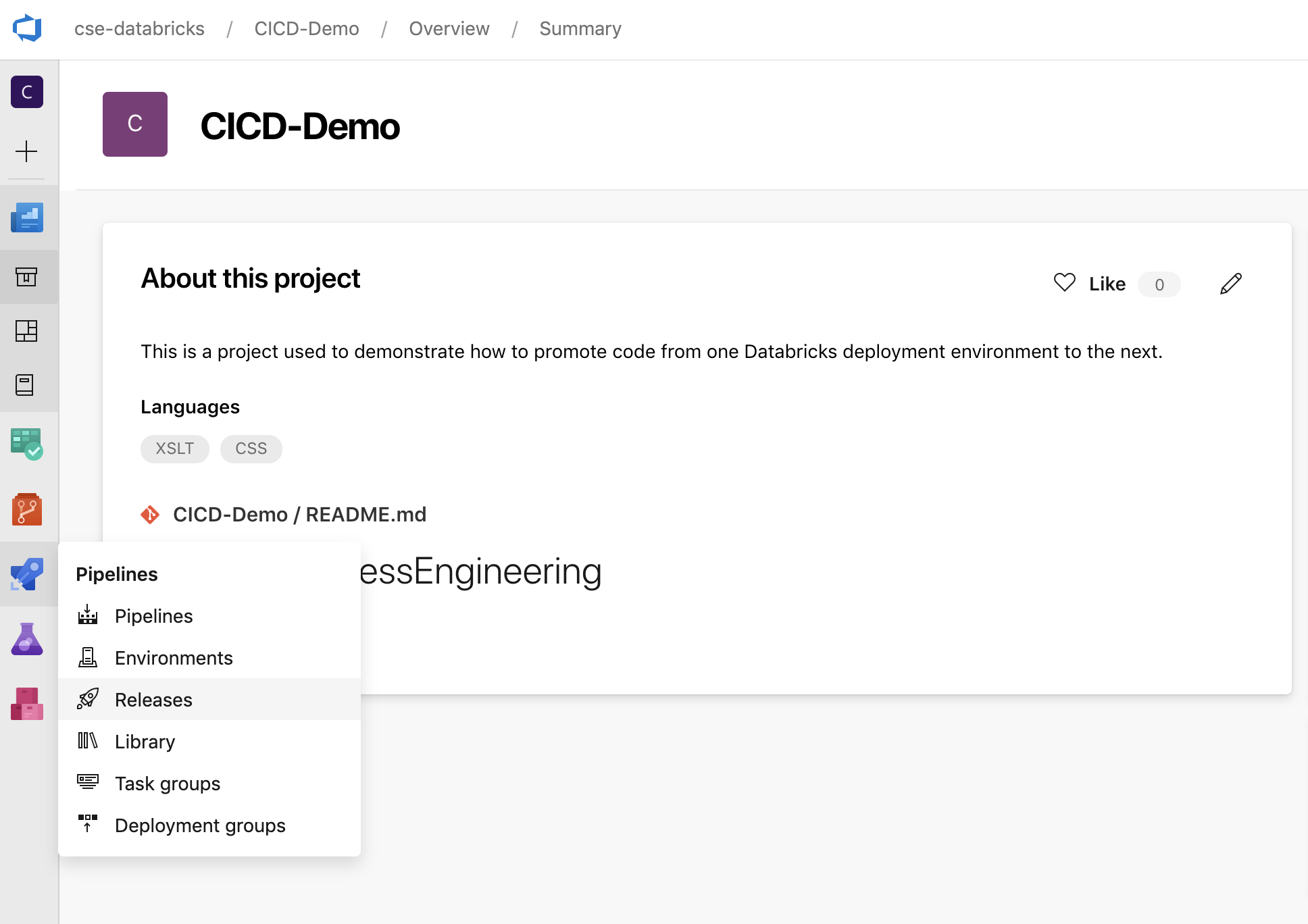Select the Releases option
Screen dimensions: 1308x924
[153, 699]
